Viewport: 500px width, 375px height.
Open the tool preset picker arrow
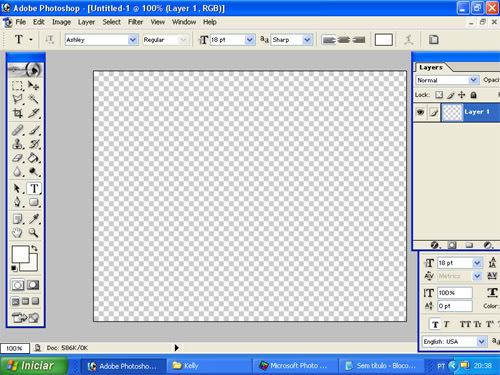pyautogui.click(x=31, y=40)
